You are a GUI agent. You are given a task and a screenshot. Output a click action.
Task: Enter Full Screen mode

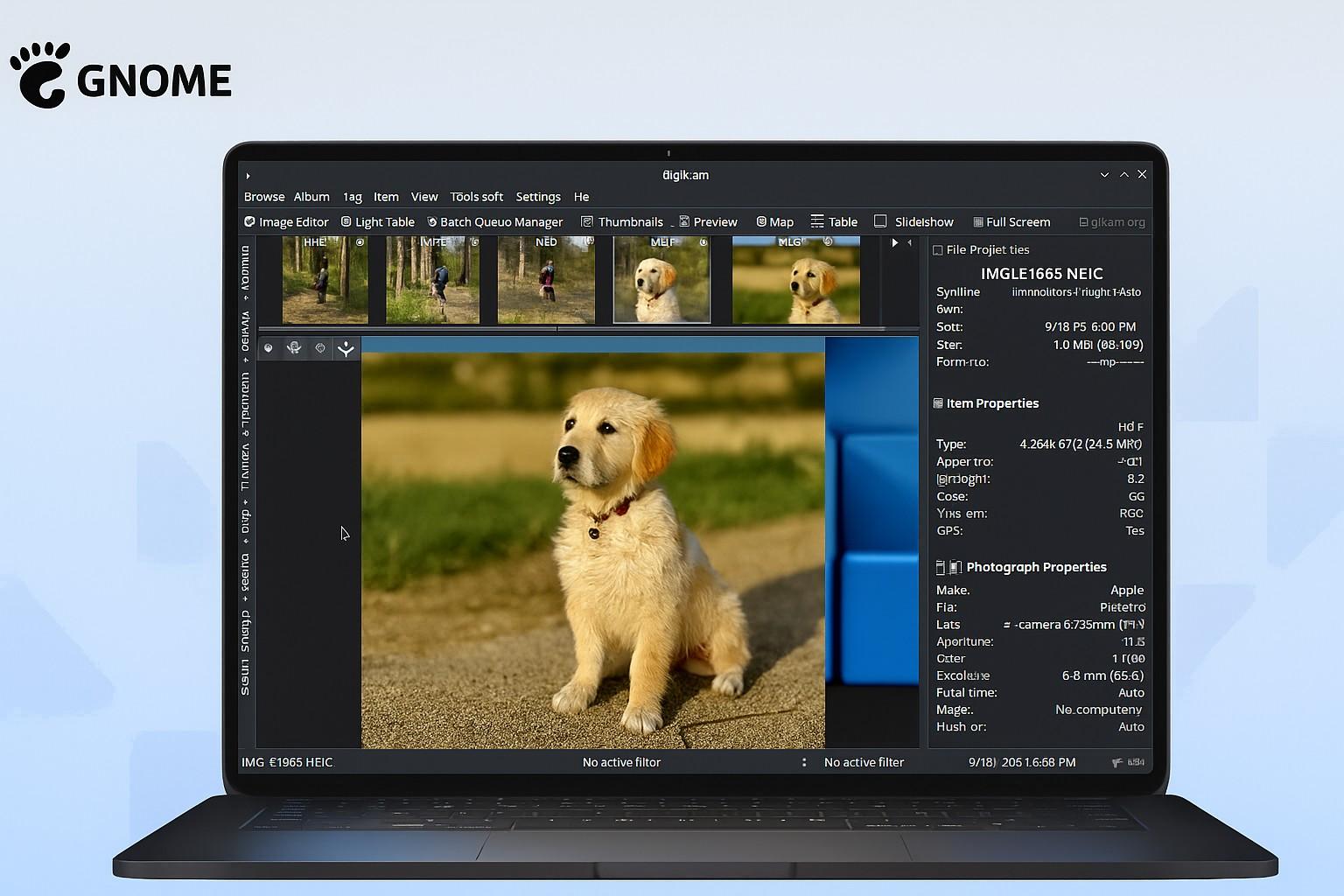[1011, 222]
